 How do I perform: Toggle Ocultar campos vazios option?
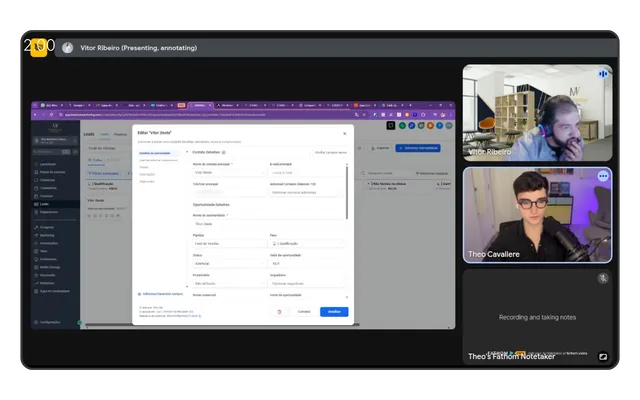point(331,152)
